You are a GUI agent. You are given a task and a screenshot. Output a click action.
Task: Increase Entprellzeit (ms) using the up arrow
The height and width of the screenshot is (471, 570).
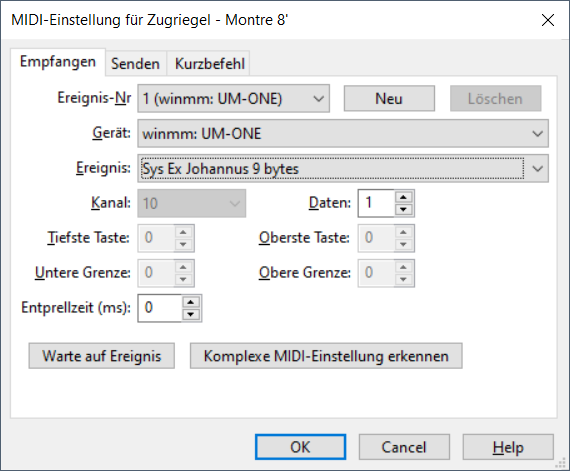[191, 302]
